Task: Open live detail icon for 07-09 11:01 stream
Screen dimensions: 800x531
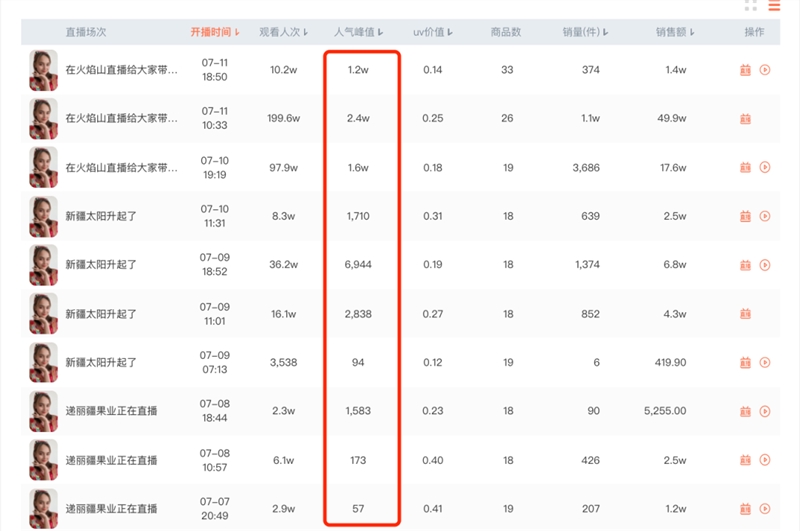Action: click(x=745, y=314)
